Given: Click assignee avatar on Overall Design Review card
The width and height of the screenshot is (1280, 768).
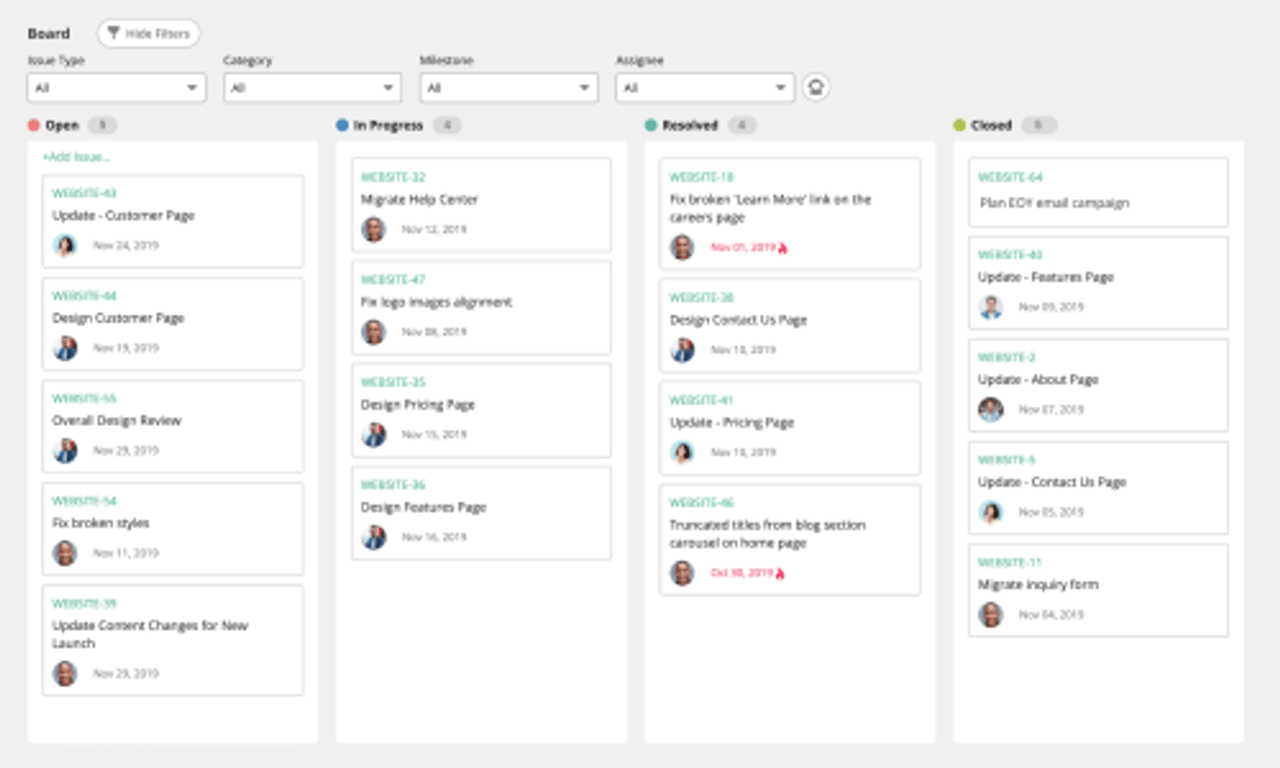Looking at the screenshot, I should [x=65, y=451].
